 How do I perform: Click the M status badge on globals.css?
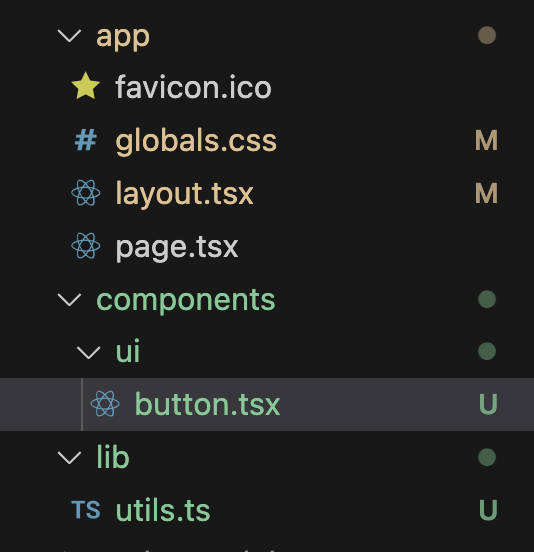(x=486, y=140)
